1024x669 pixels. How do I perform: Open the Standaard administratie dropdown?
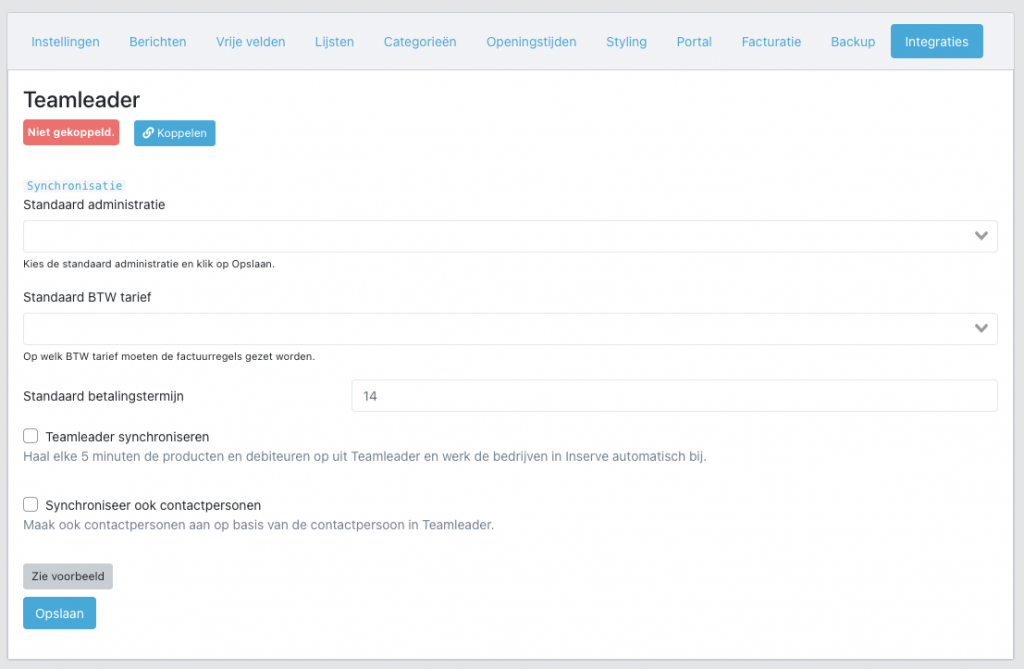pyautogui.click(x=510, y=236)
